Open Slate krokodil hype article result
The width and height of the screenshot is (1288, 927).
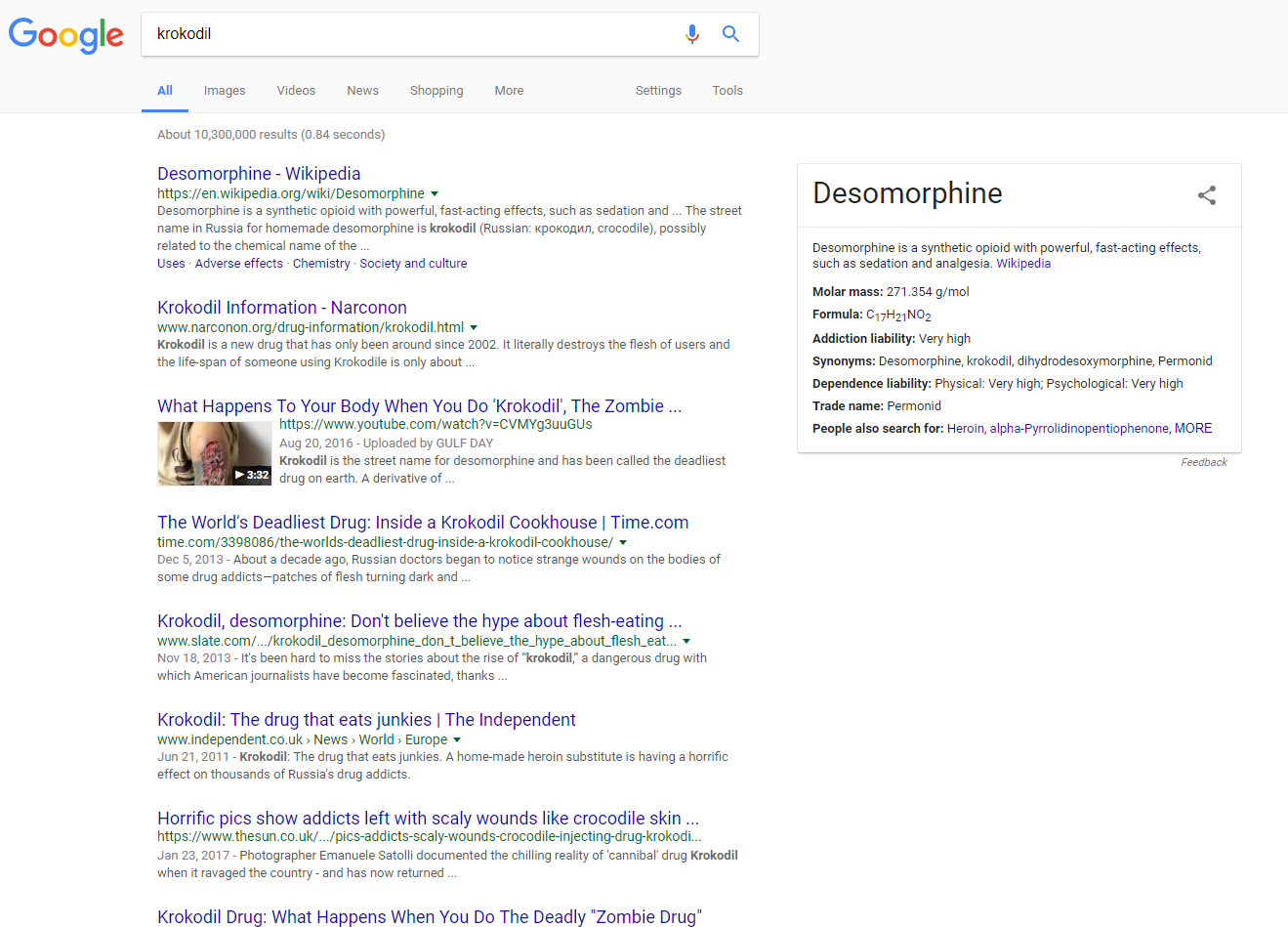pos(419,621)
